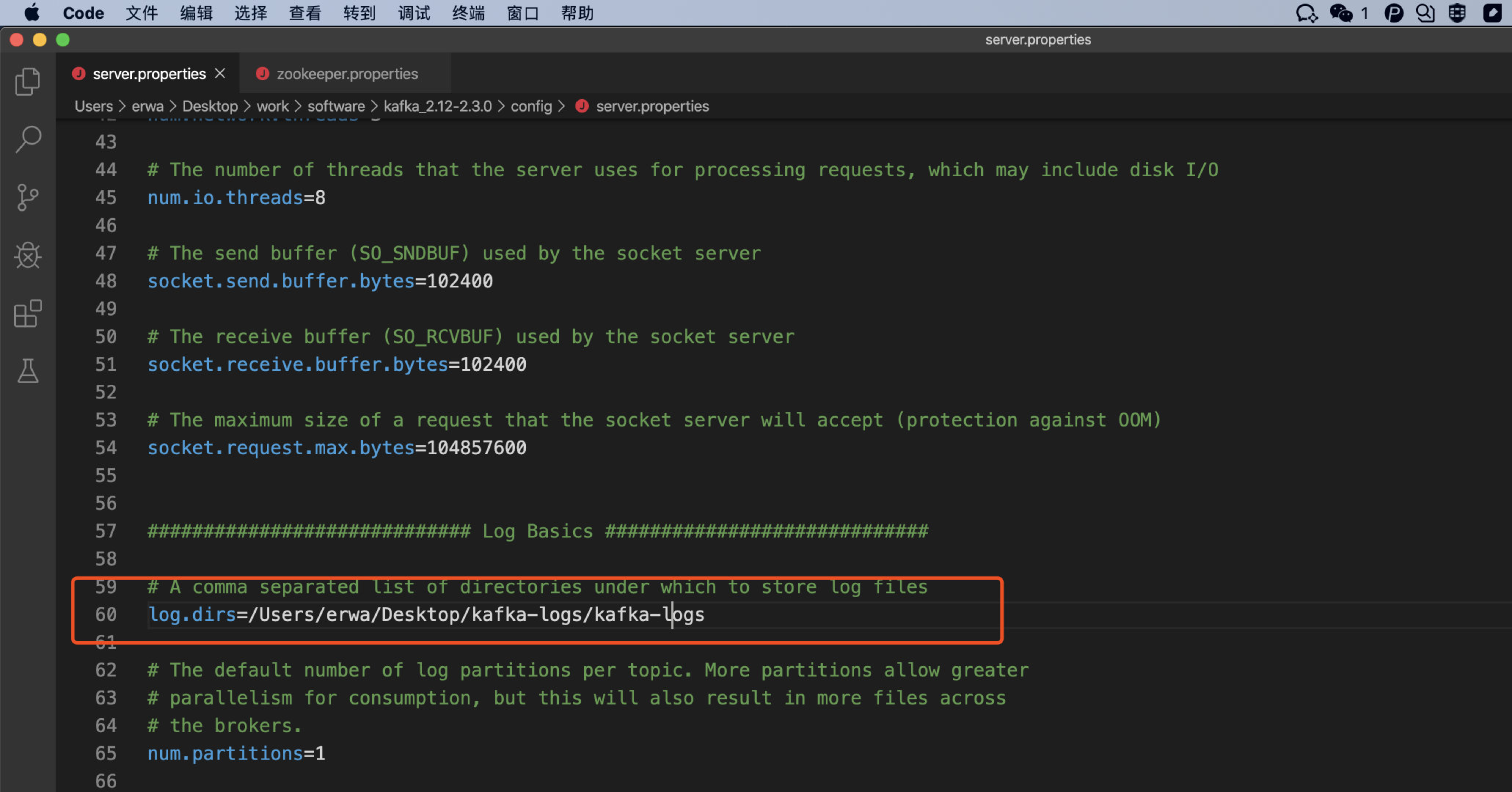Select the server.properties tab
This screenshot has height=792, width=1512.
click(x=149, y=73)
